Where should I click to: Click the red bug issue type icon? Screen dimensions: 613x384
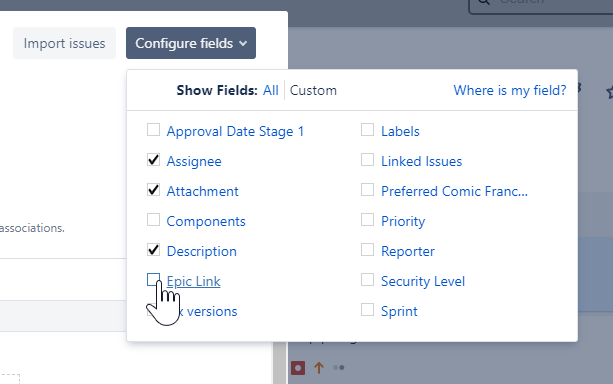coord(298,368)
